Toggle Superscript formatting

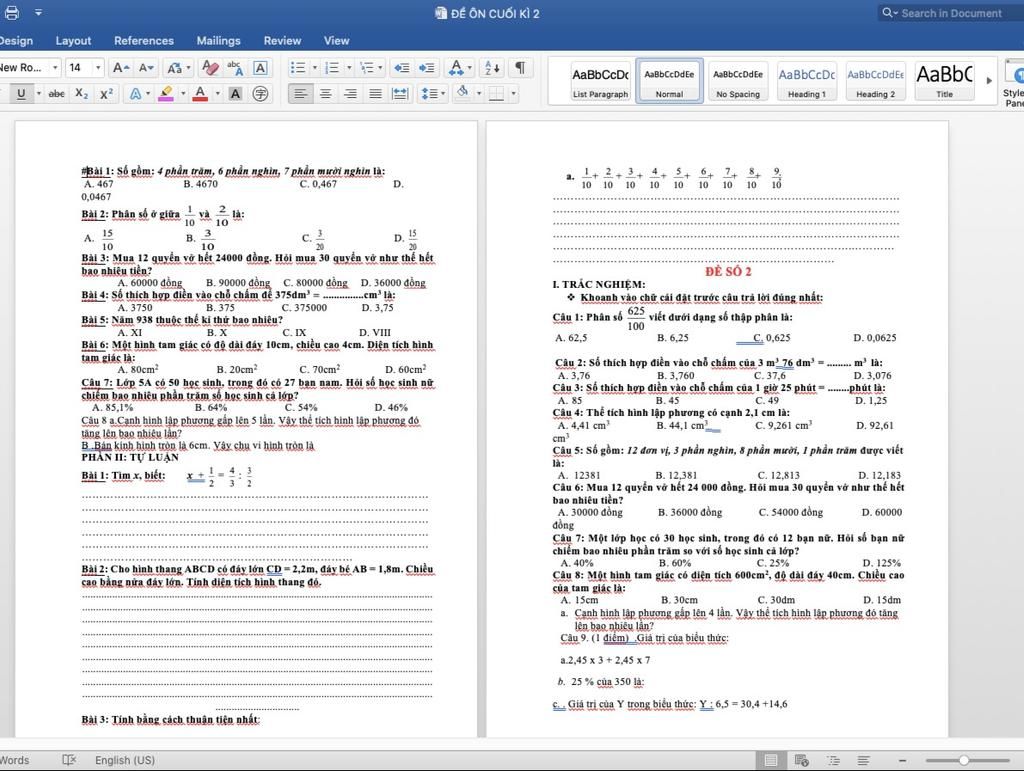tap(106, 93)
